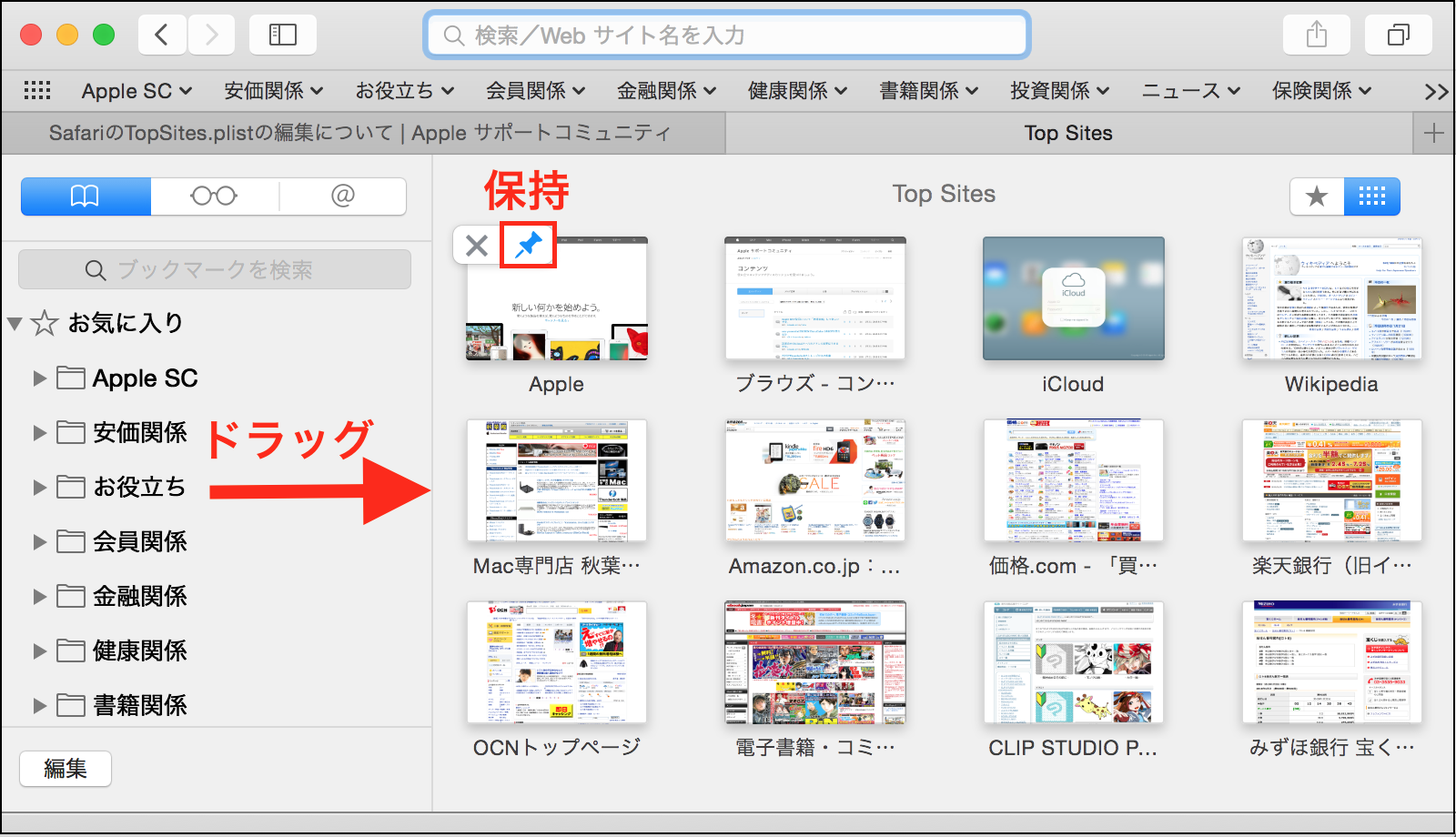Viewport: 1456px width, 837px height.
Task: Open the お役立ち dropdown in the favorites bar
Action: [405, 91]
